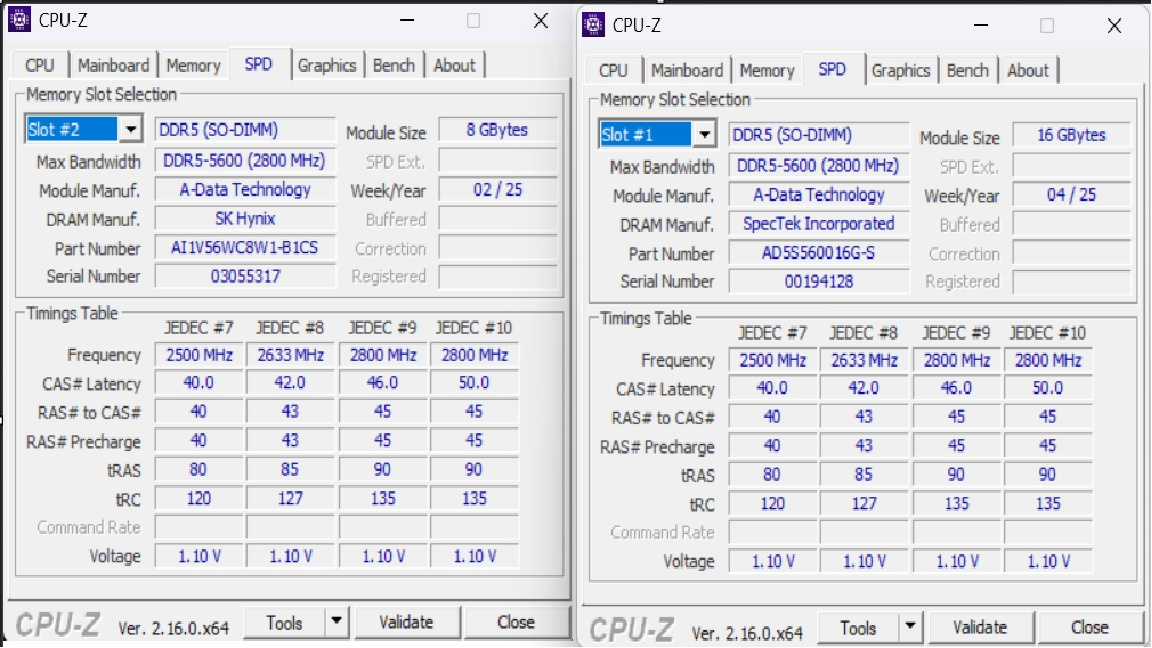
Task: Open Bench tab in left window
Action: click(x=394, y=65)
